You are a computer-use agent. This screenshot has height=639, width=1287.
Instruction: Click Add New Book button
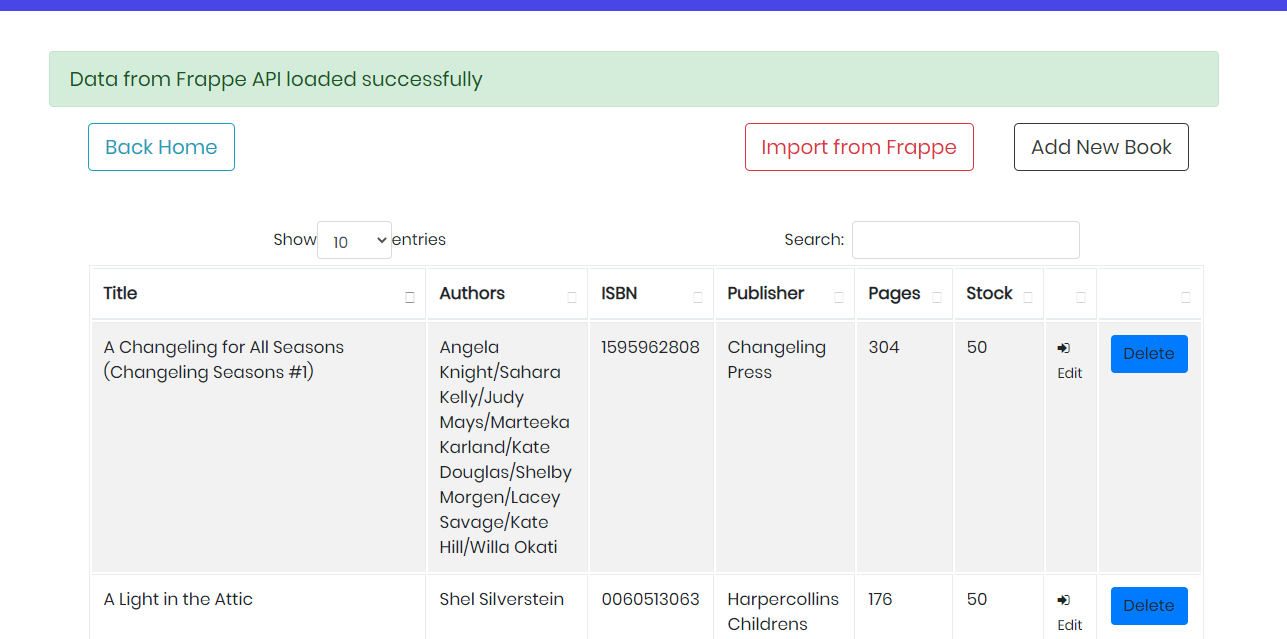point(1101,147)
